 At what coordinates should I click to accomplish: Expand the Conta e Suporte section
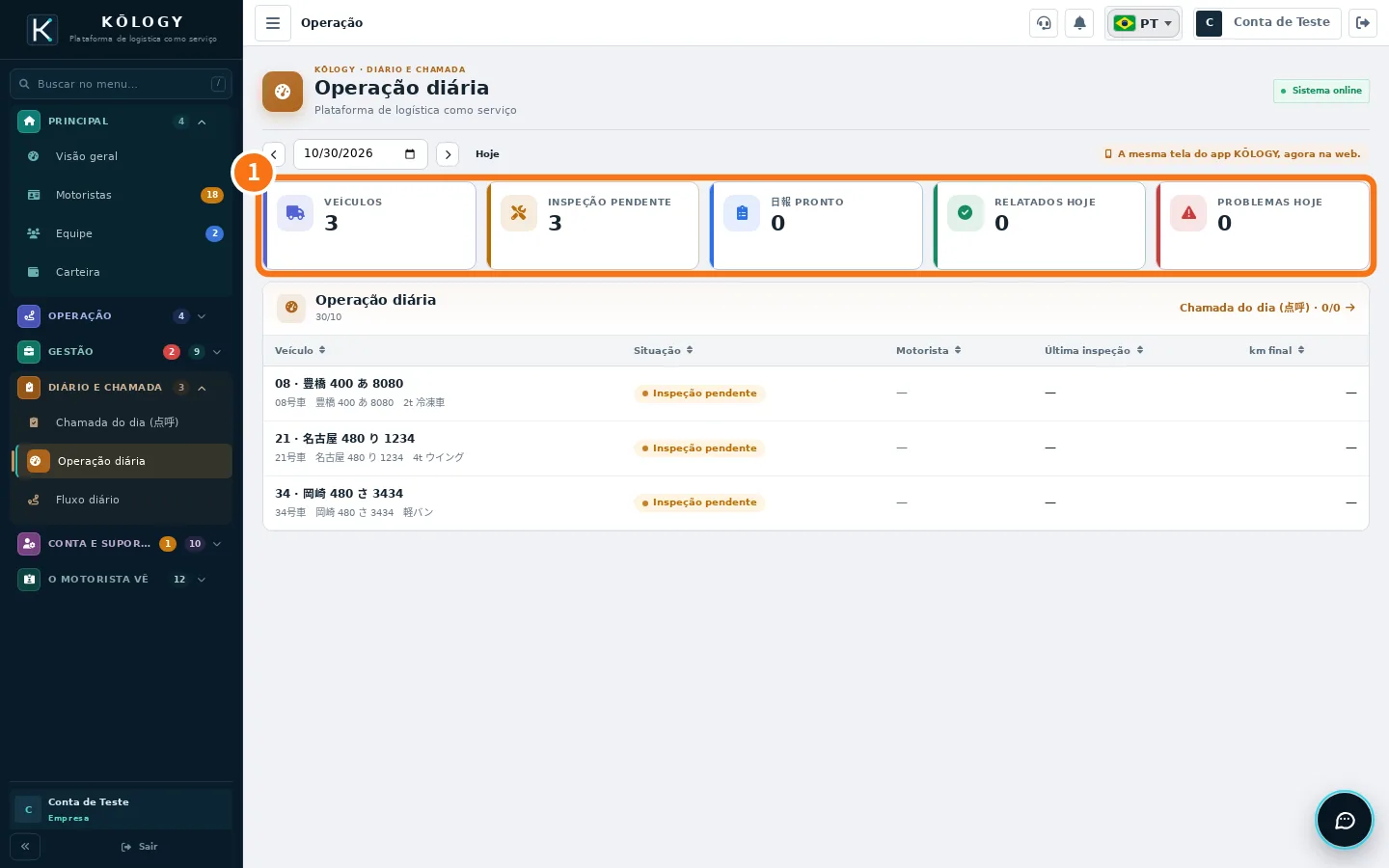[x=121, y=544]
